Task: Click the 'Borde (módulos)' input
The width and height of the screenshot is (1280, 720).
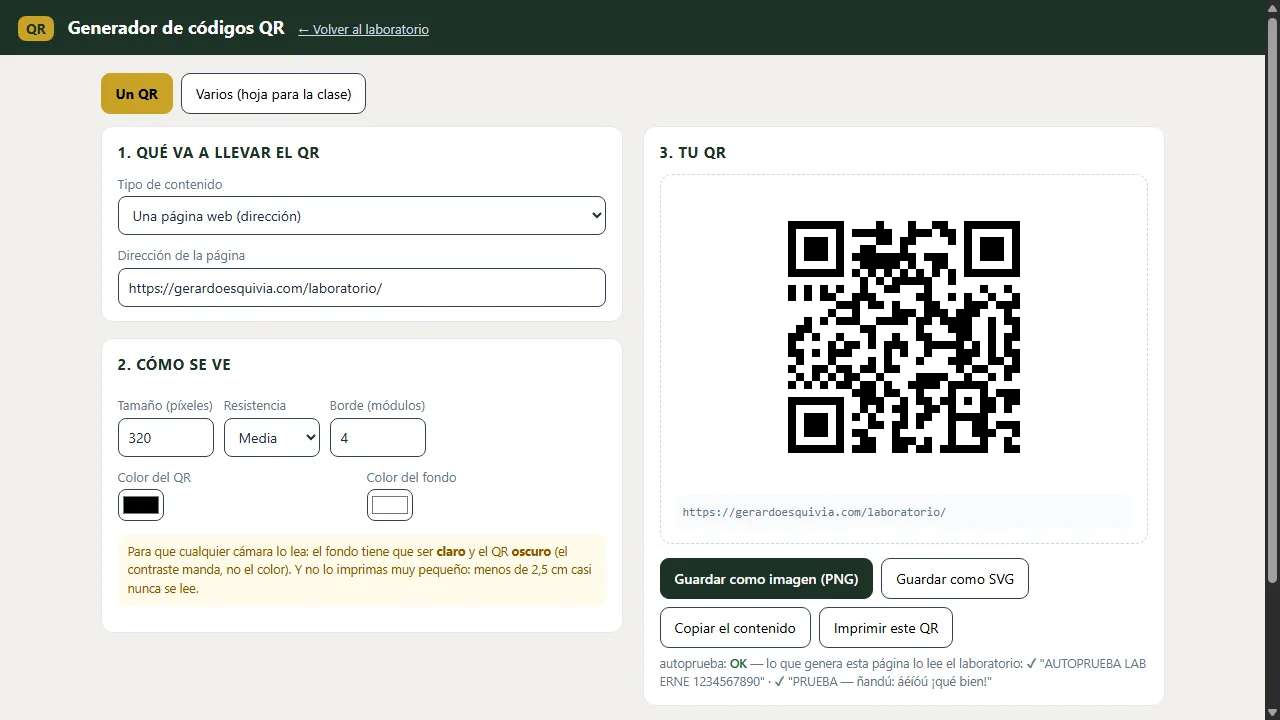Action: (378, 438)
